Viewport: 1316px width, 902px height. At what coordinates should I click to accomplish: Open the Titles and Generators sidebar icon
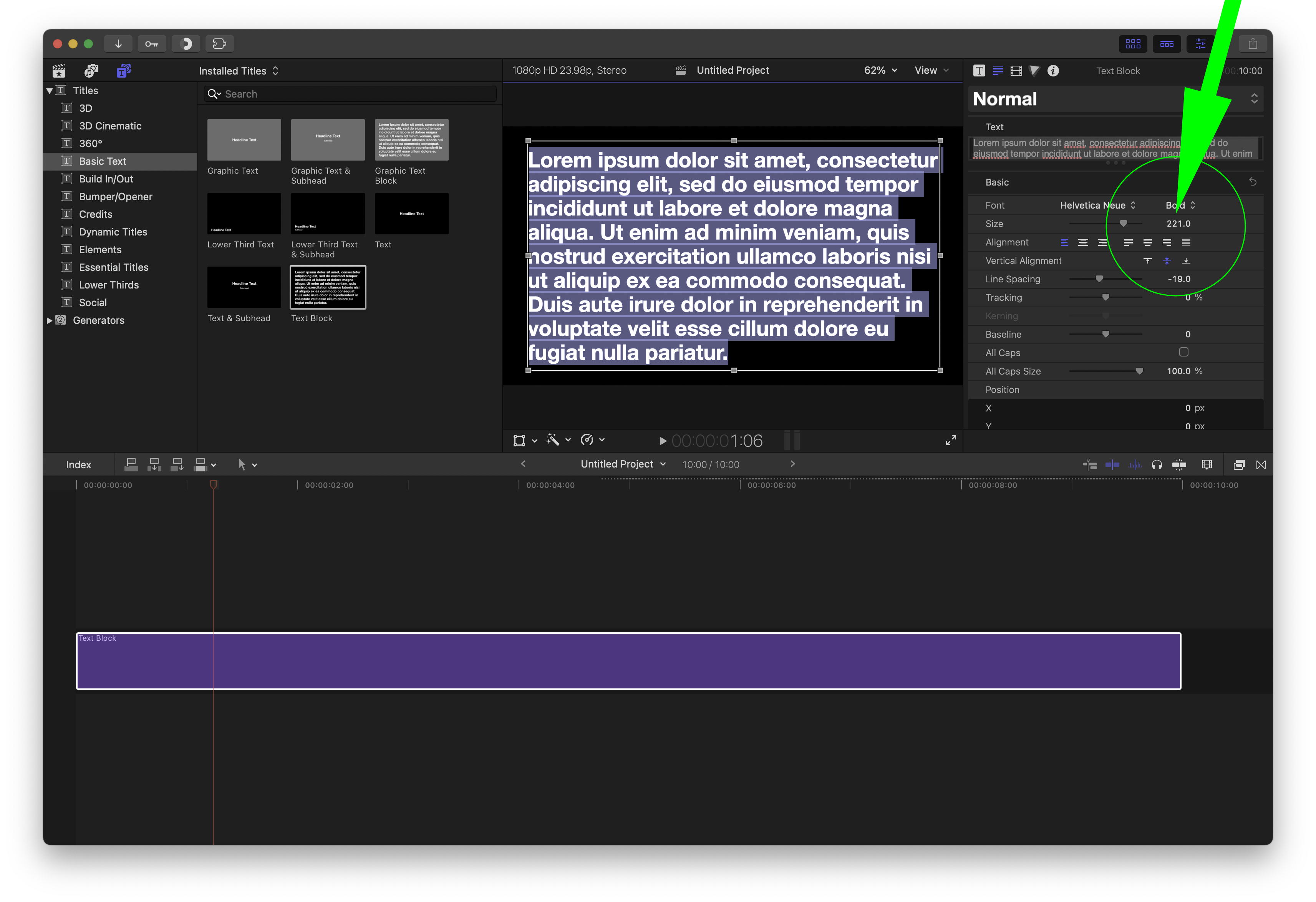tap(123, 71)
